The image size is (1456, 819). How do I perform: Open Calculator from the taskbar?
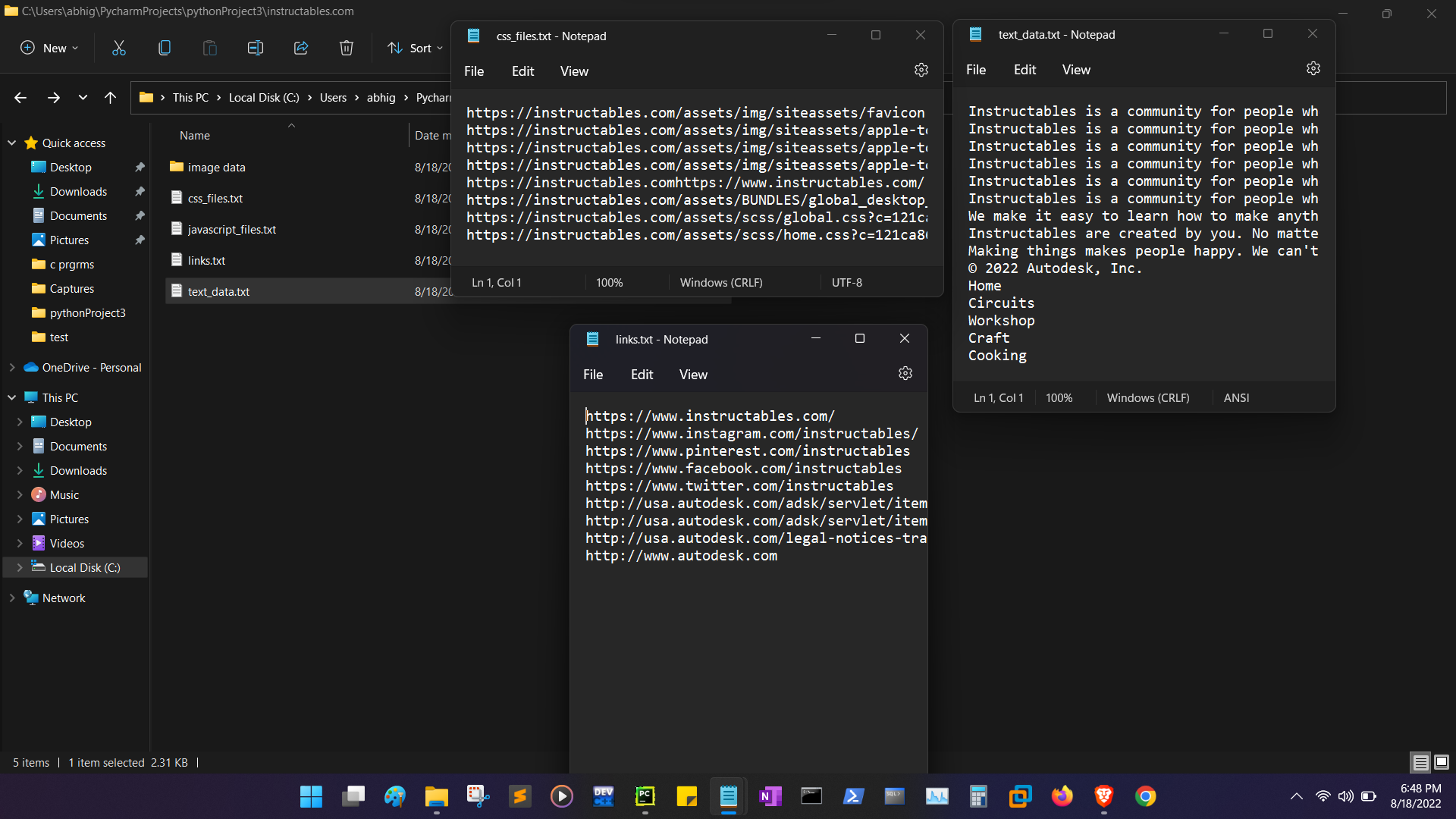point(978,796)
